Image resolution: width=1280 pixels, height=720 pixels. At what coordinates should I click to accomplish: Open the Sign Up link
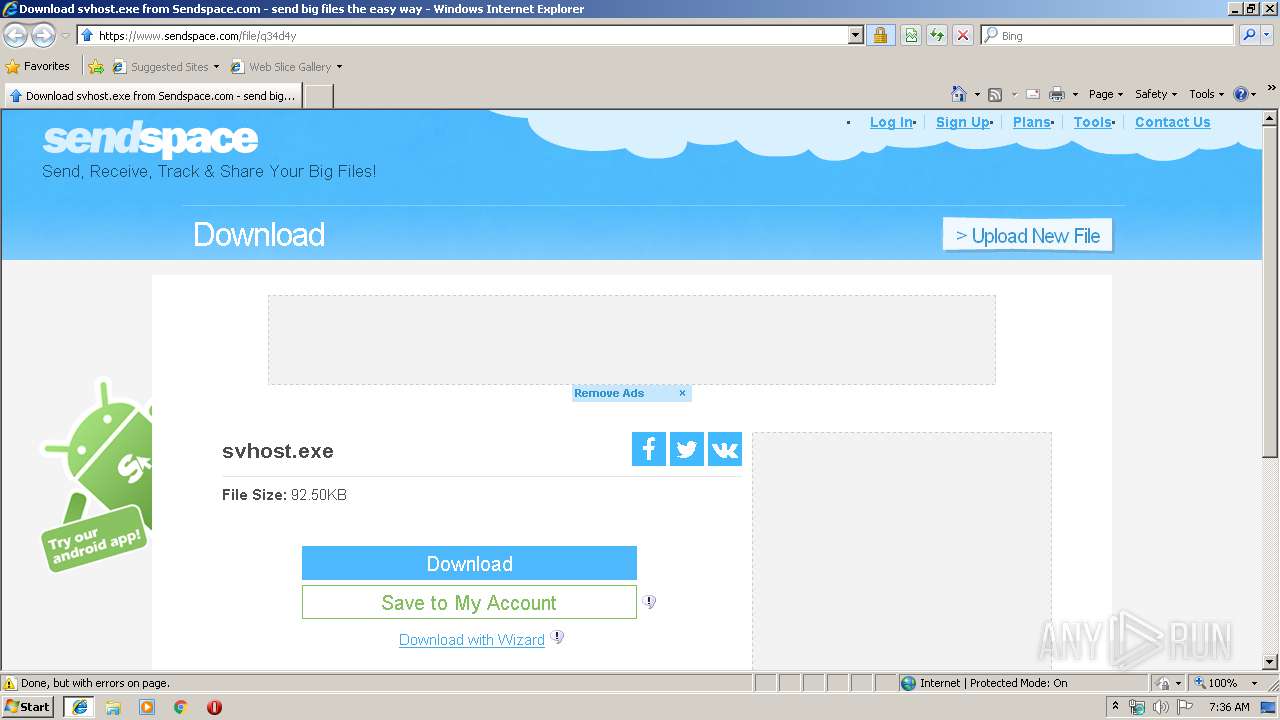[x=962, y=122]
